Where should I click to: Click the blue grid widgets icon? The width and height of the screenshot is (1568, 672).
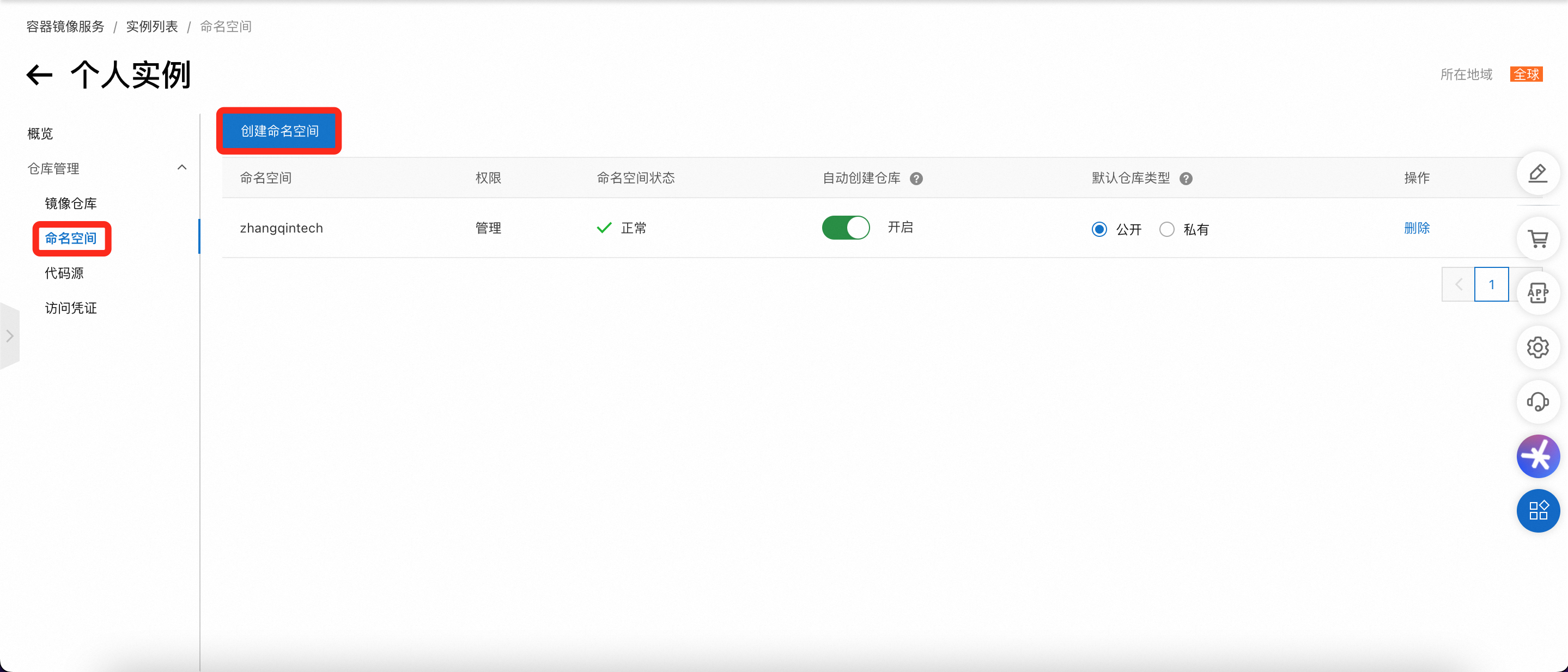(x=1537, y=510)
